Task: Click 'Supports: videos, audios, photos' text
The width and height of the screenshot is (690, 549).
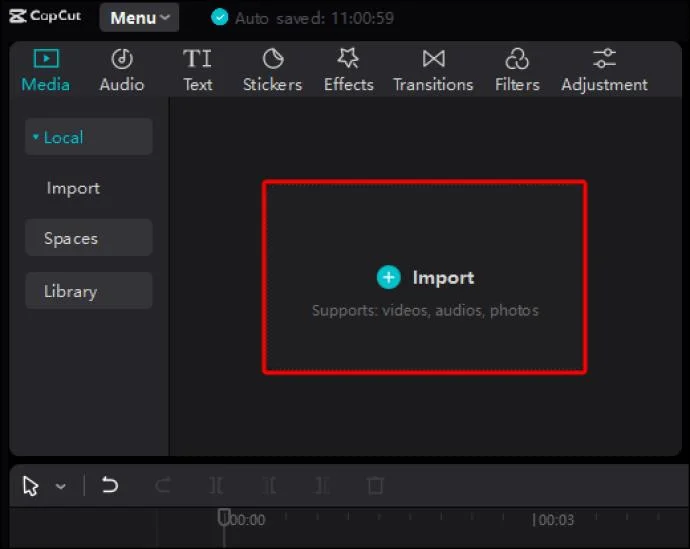Action: click(425, 311)
